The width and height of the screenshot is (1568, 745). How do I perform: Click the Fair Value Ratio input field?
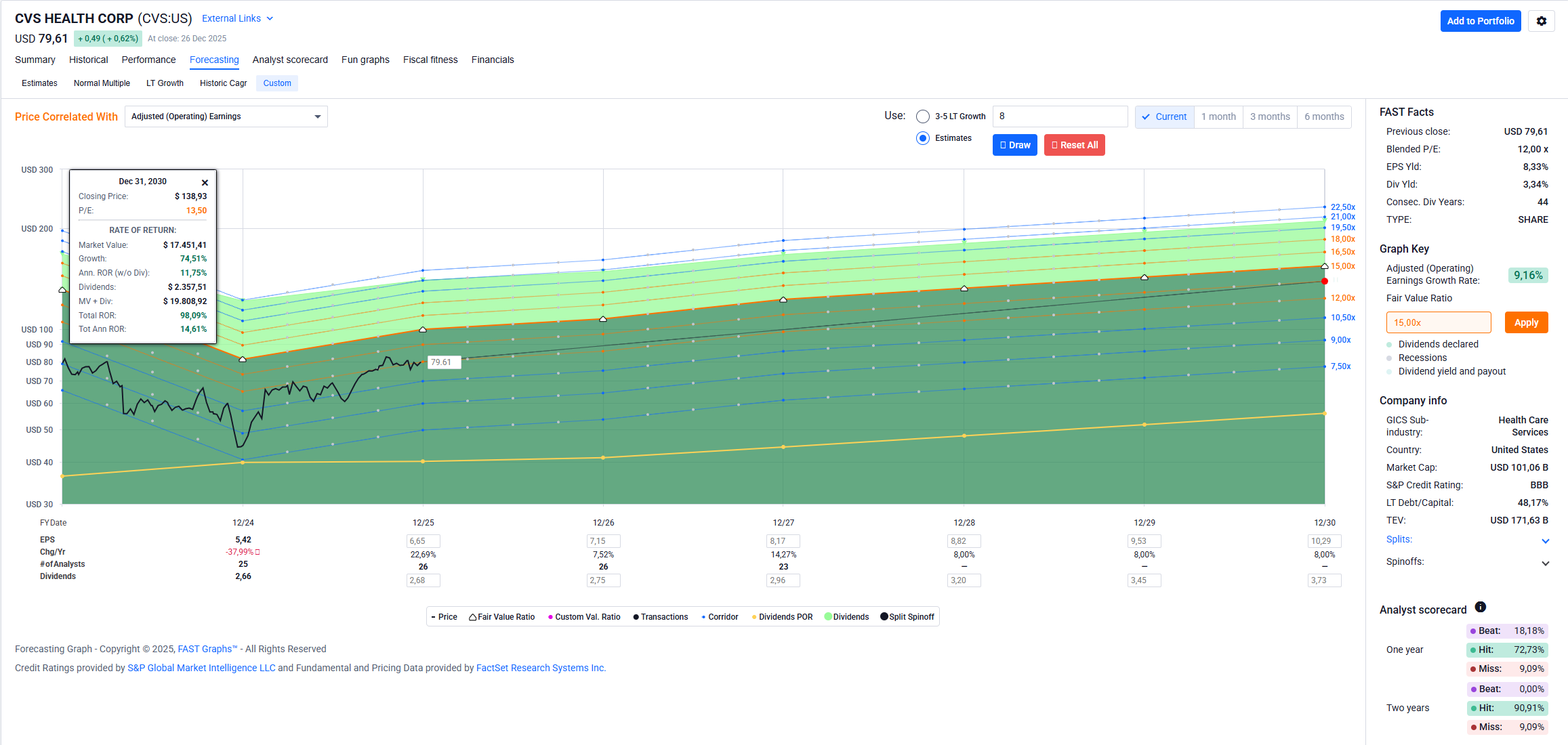click(x=1438, y=322)
